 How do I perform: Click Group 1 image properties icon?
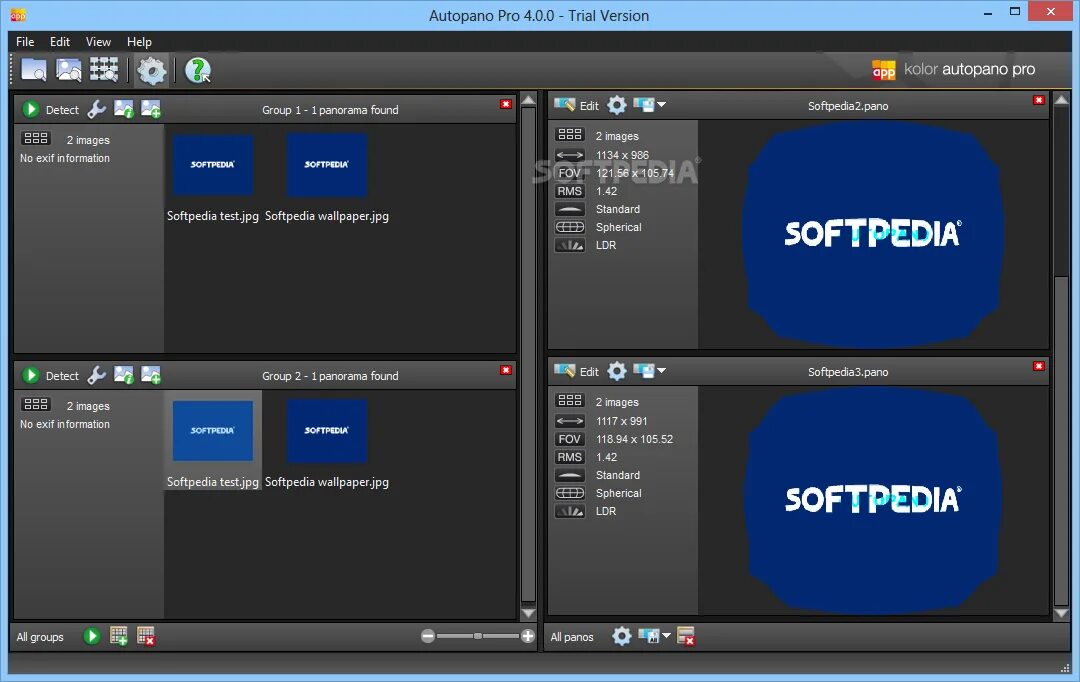tap(124, 109)
